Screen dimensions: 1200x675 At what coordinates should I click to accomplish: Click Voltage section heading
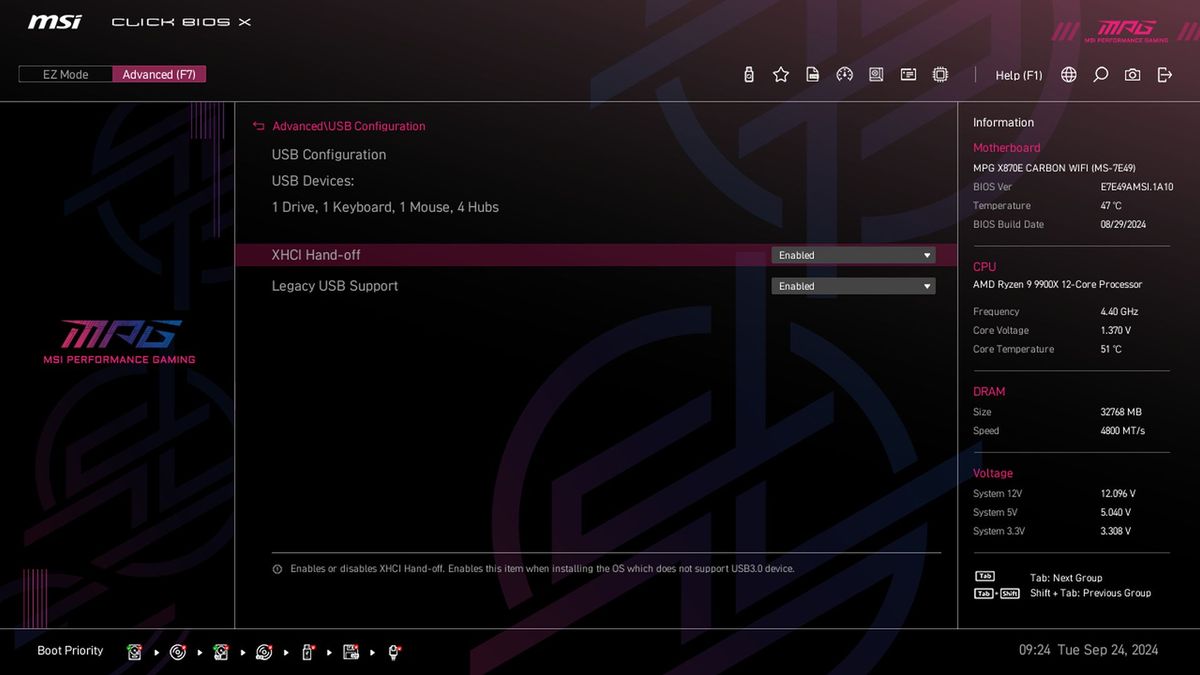click(993, 474)
